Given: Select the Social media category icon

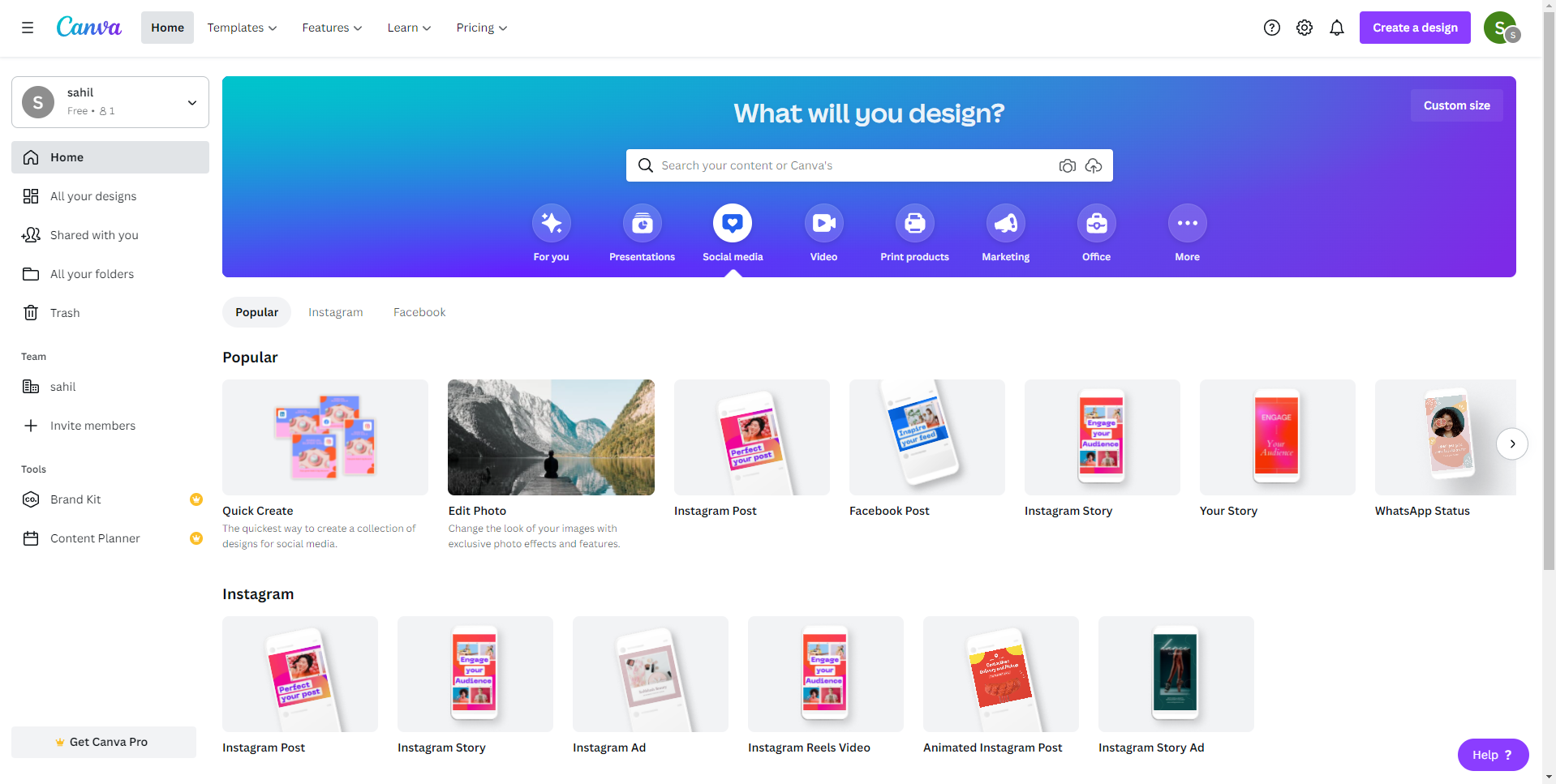Looking at the screenshot, I should click(733, 223).
